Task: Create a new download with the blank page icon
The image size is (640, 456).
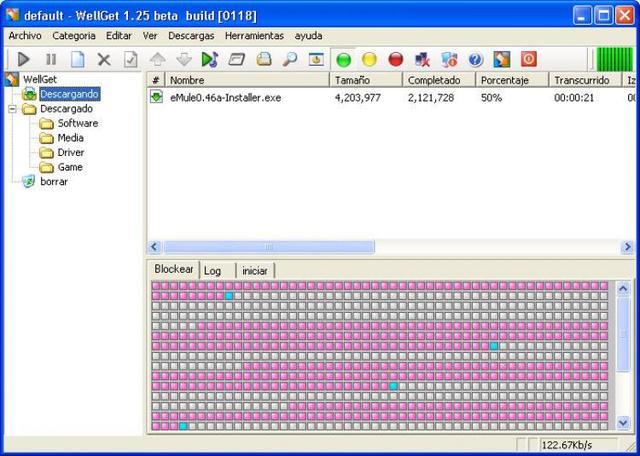Action: click(x=78, y=60)
